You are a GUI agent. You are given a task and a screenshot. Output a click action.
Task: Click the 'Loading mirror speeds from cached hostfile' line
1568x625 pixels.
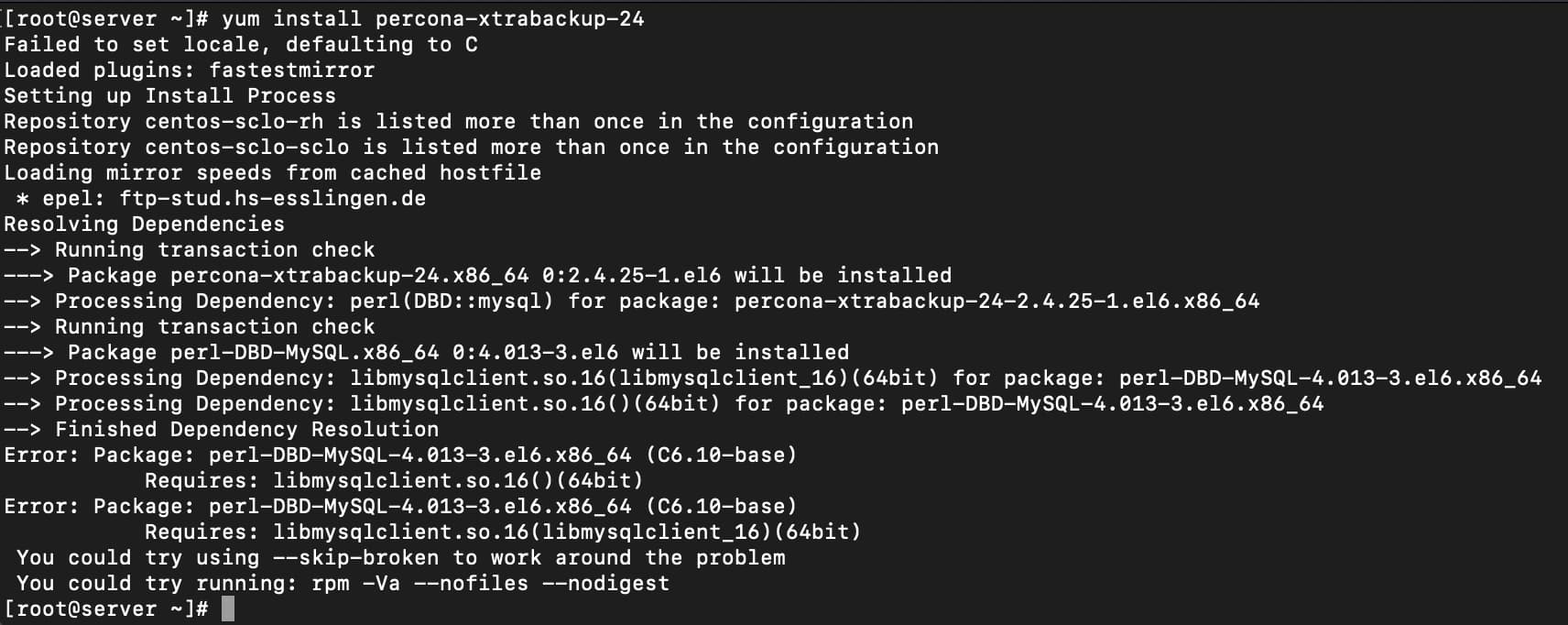point(273,172)
